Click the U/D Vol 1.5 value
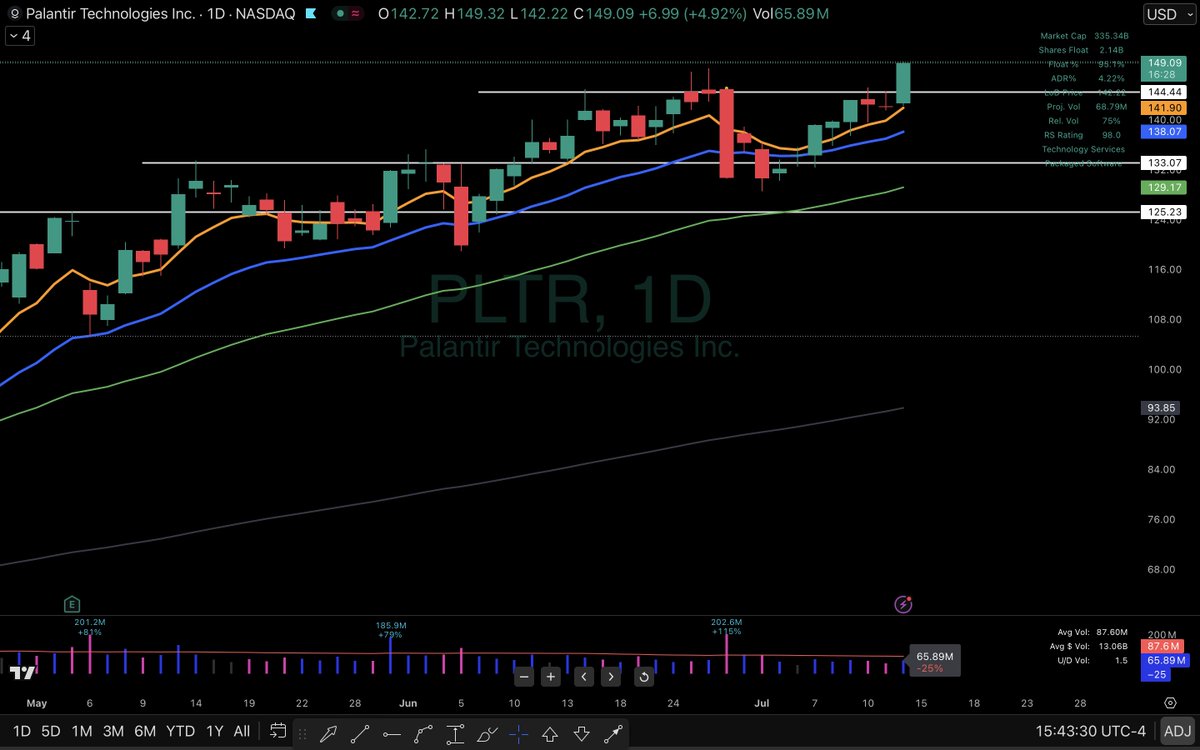This screenshot has height=750, width=1200. (1120, 660)
